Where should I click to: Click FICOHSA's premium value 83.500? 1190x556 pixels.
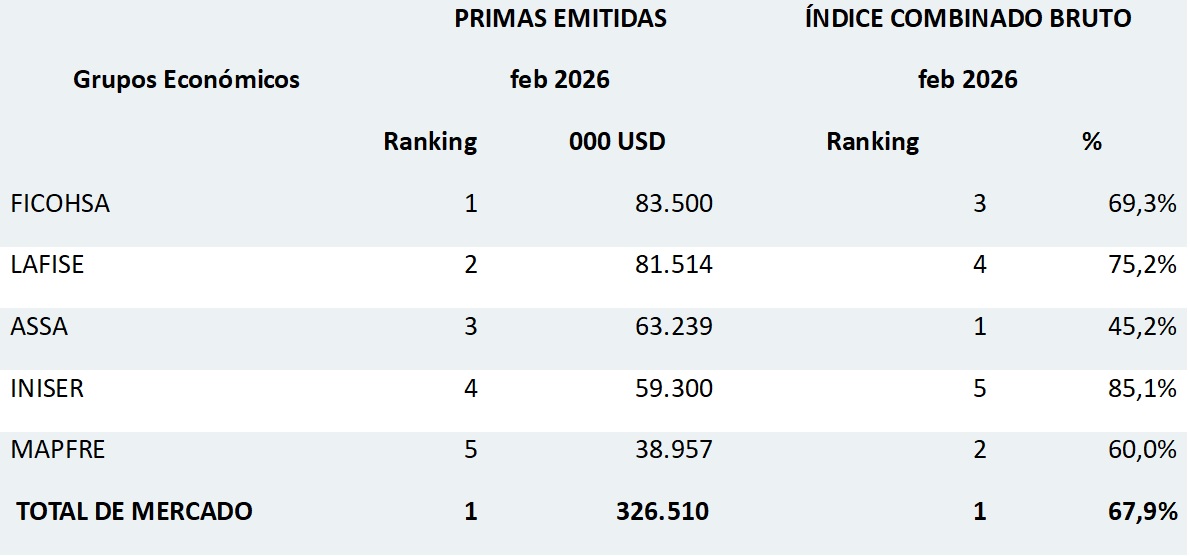673,204
